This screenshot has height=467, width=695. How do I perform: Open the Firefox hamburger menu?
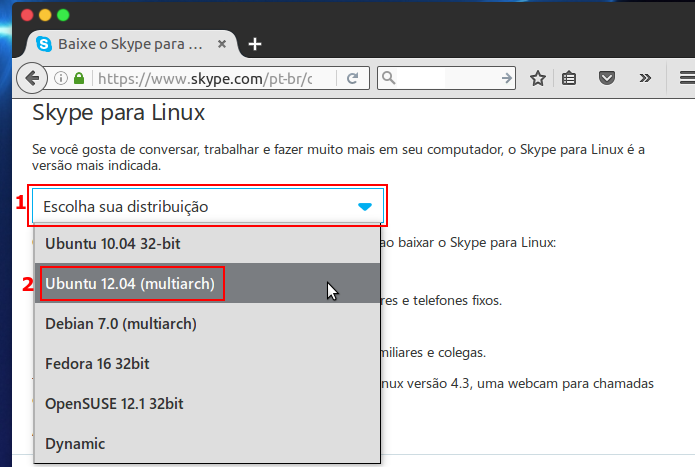tap(687, 78)
